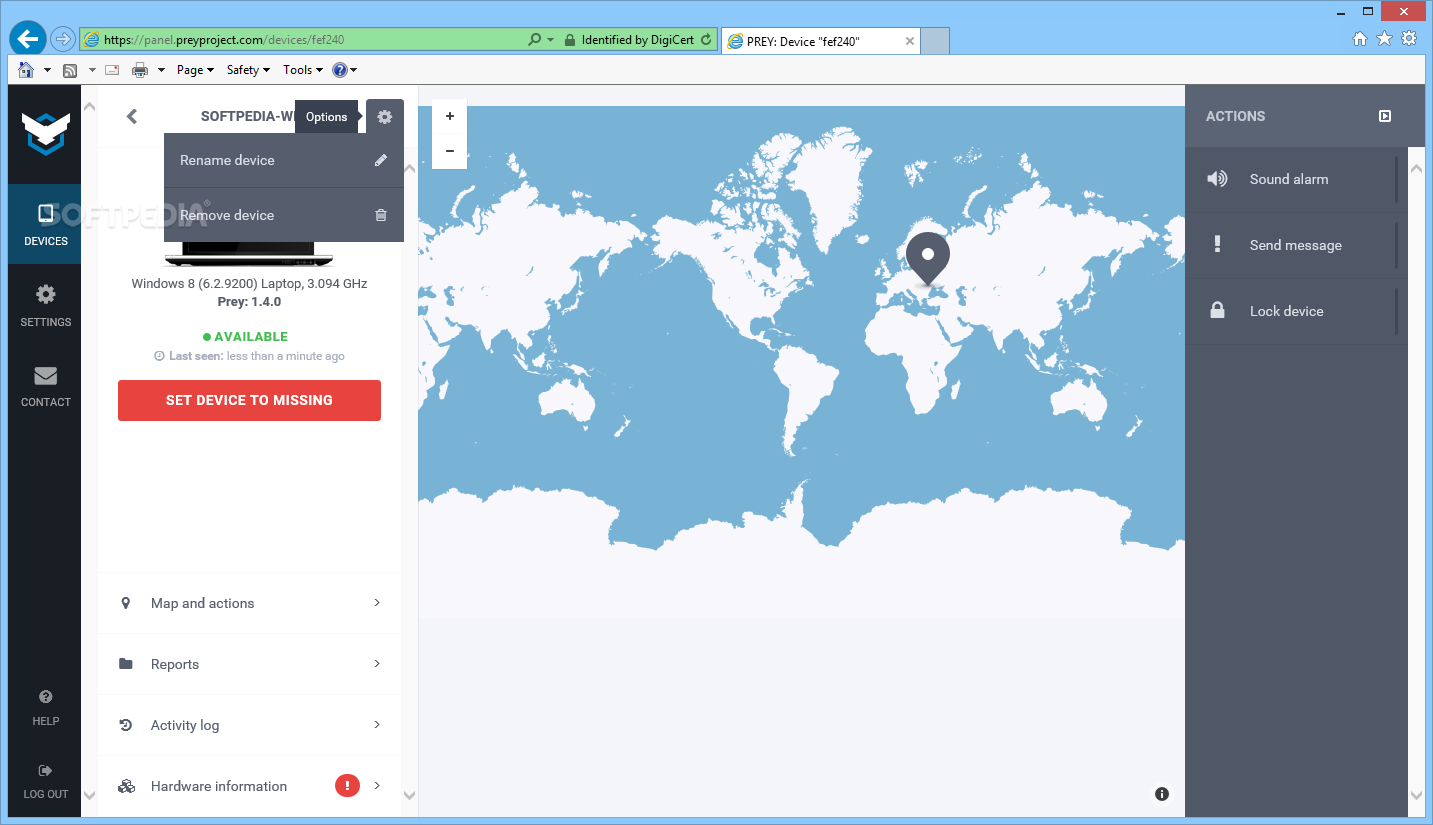Click the device location pin on map
This screenshot has height=825, width=1433.
928,259
